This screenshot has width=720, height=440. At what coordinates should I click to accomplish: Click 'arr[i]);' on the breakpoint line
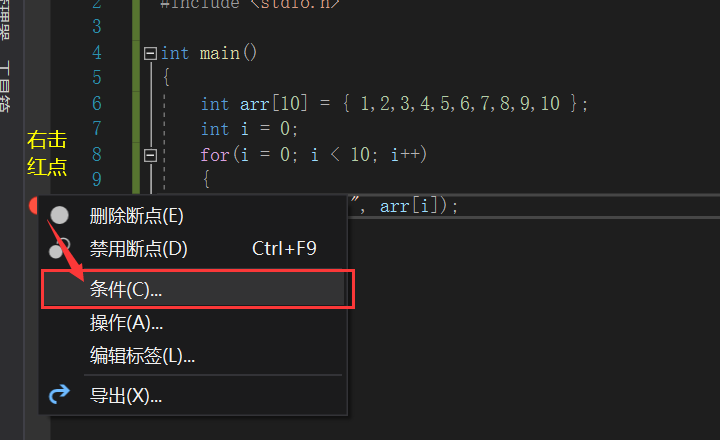(x=419, y=206)
